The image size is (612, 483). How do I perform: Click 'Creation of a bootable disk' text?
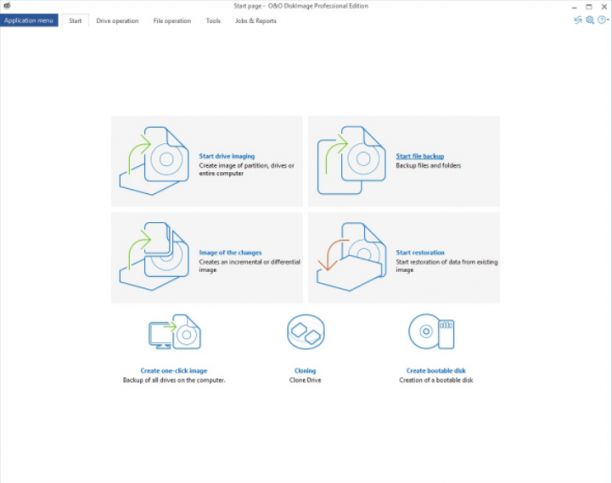point(436,380)
